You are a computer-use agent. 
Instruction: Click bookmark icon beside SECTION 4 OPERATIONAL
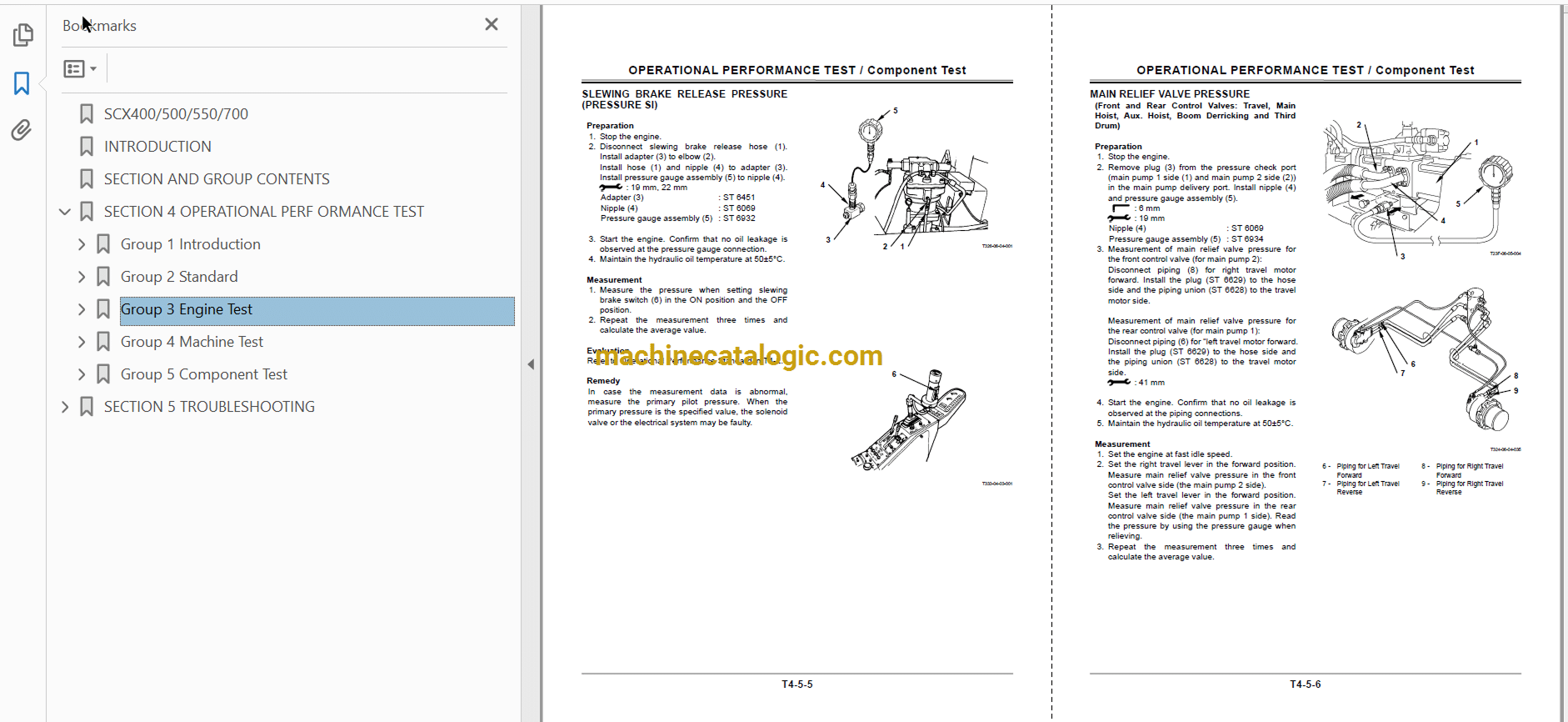pyautogui.click(x=87, y=211)
